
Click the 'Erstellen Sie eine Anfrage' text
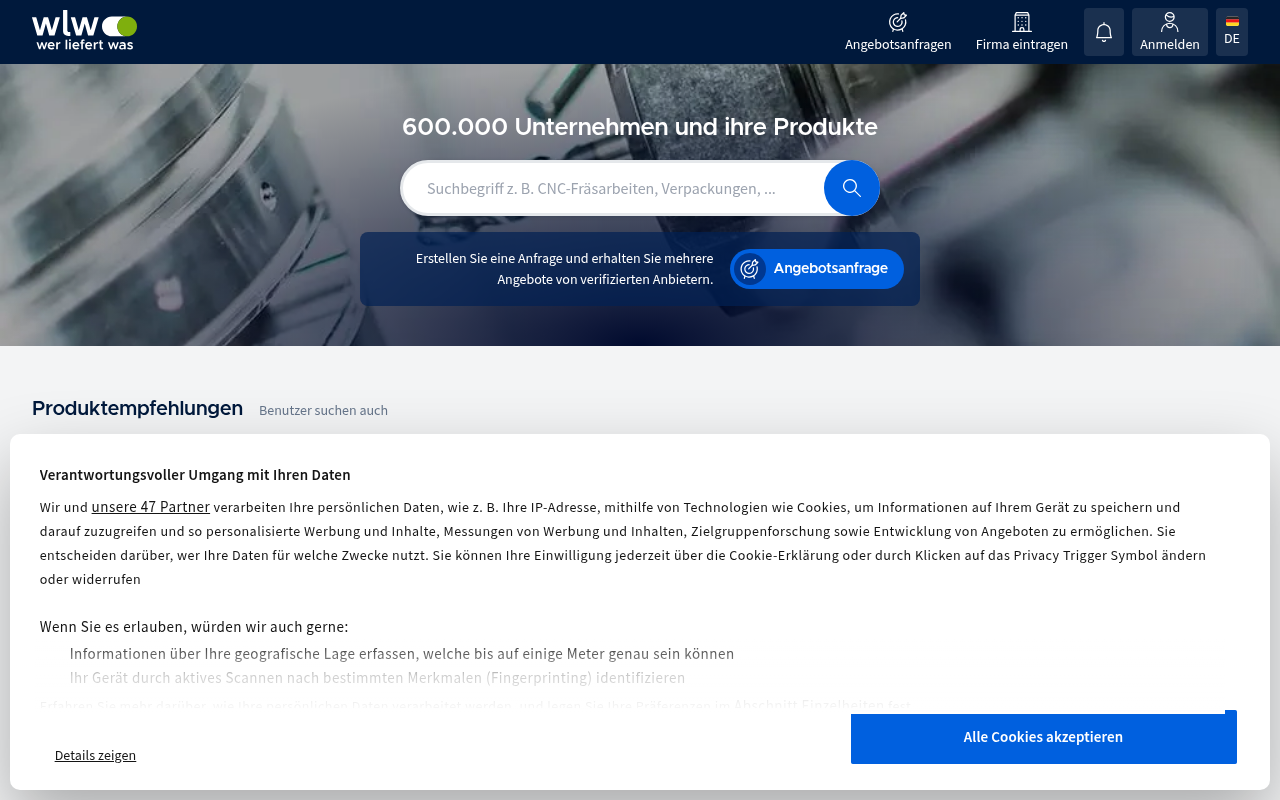[x=565, y=269]
